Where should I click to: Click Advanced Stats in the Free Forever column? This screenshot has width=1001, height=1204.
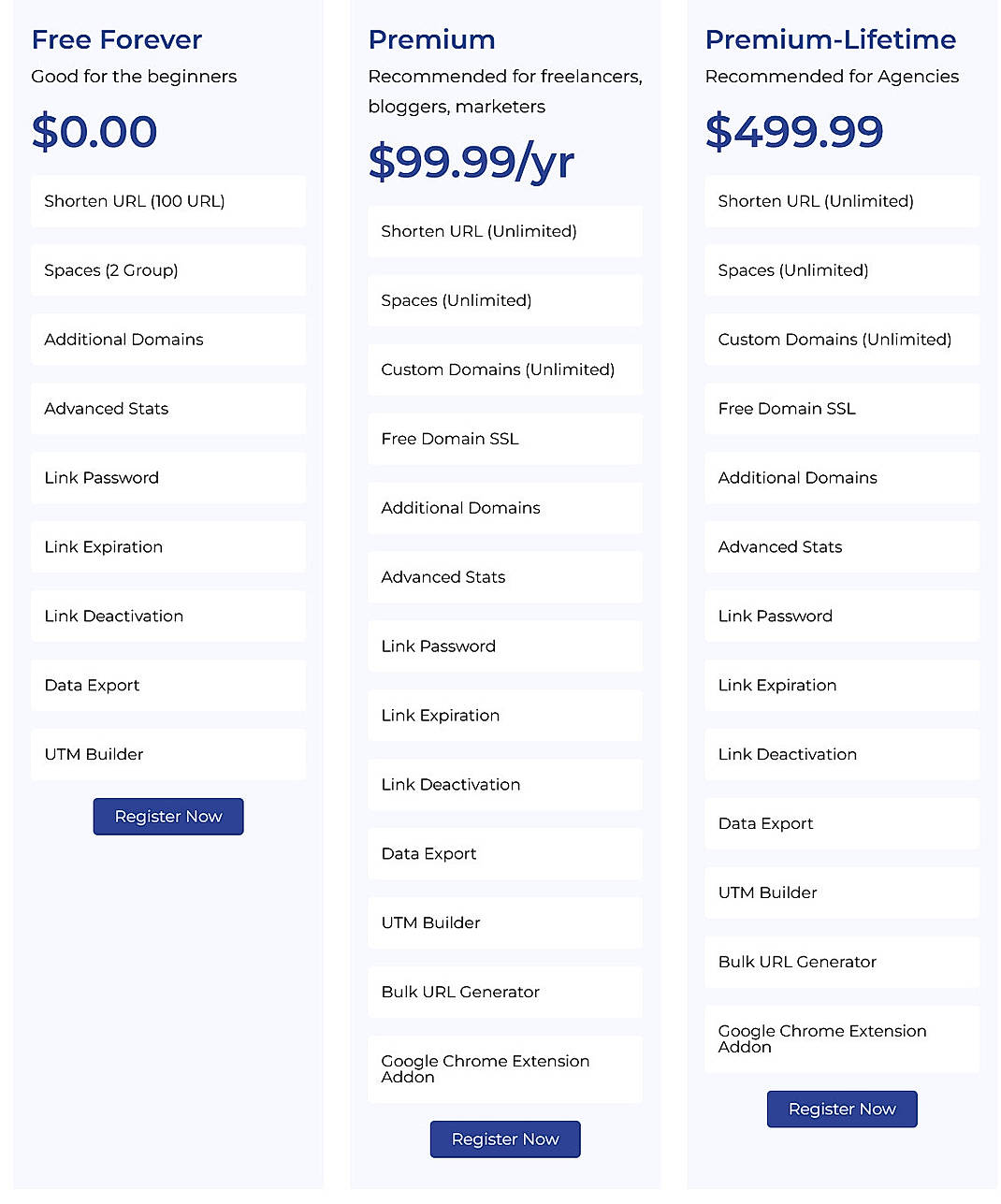[x=167, y=409]
